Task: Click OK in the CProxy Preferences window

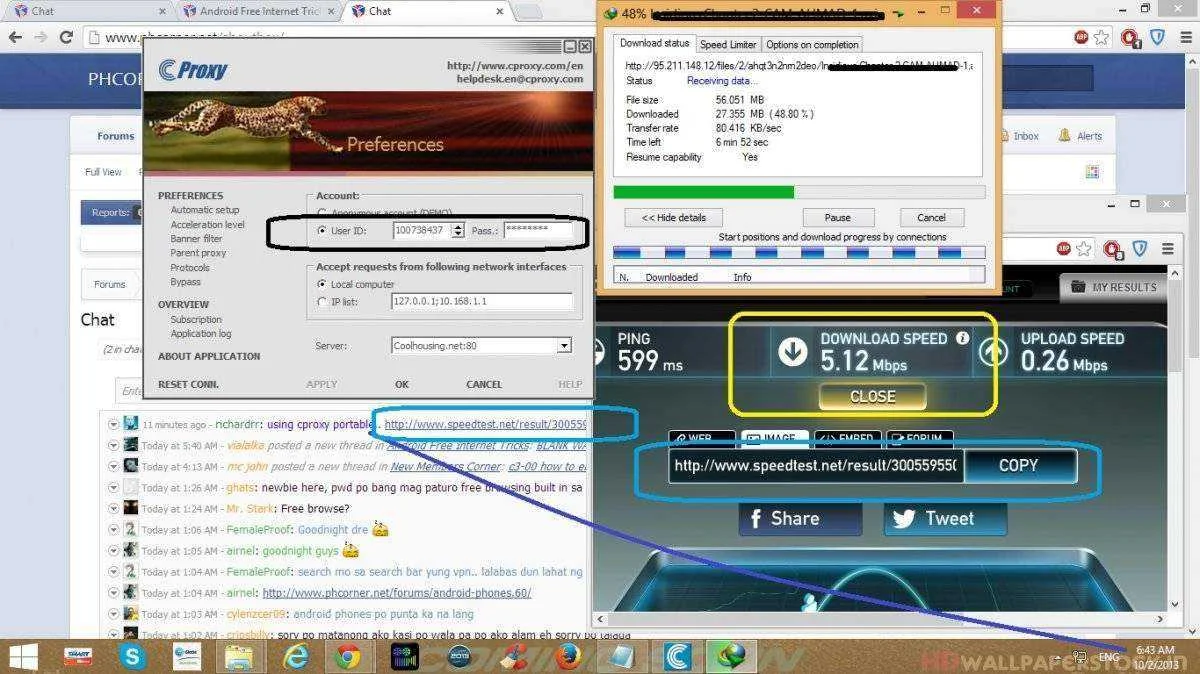Action: point(402,384)
